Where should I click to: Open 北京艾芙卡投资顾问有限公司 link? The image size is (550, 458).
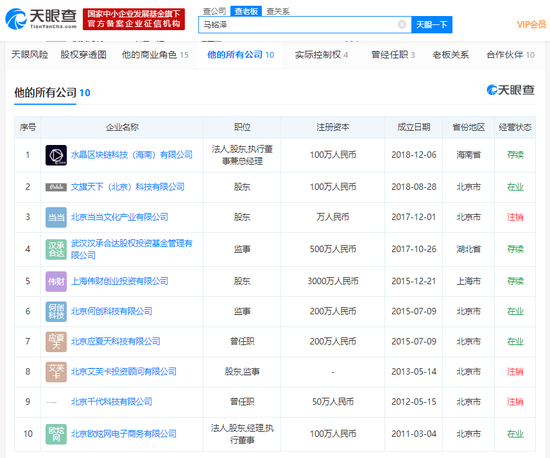pos(124,372)
